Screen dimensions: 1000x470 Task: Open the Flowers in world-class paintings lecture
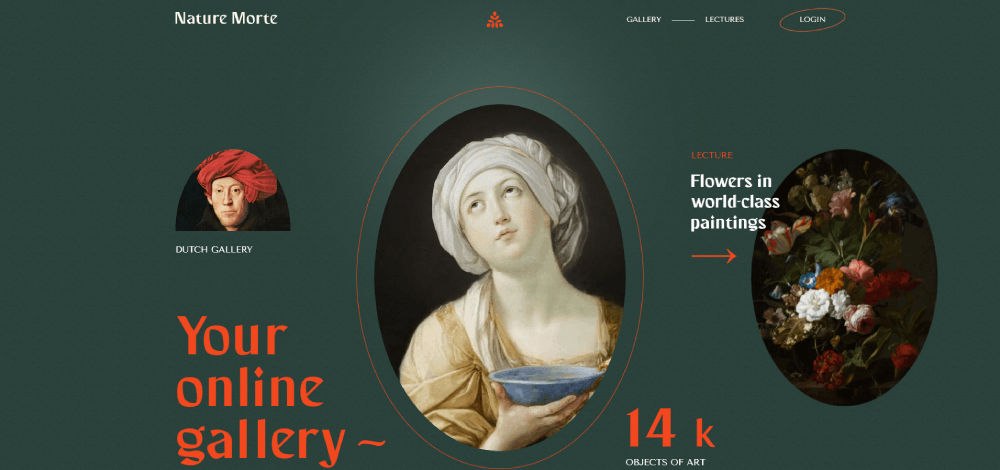735,202
